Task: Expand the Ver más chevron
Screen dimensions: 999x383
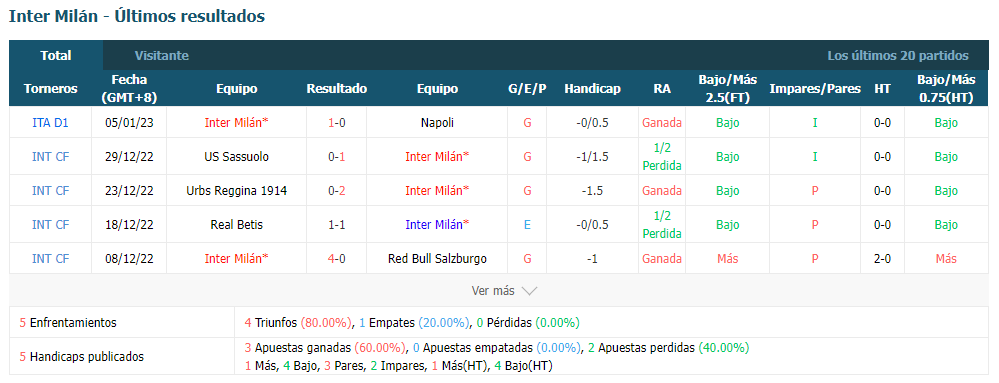Action: click(529, 291)
